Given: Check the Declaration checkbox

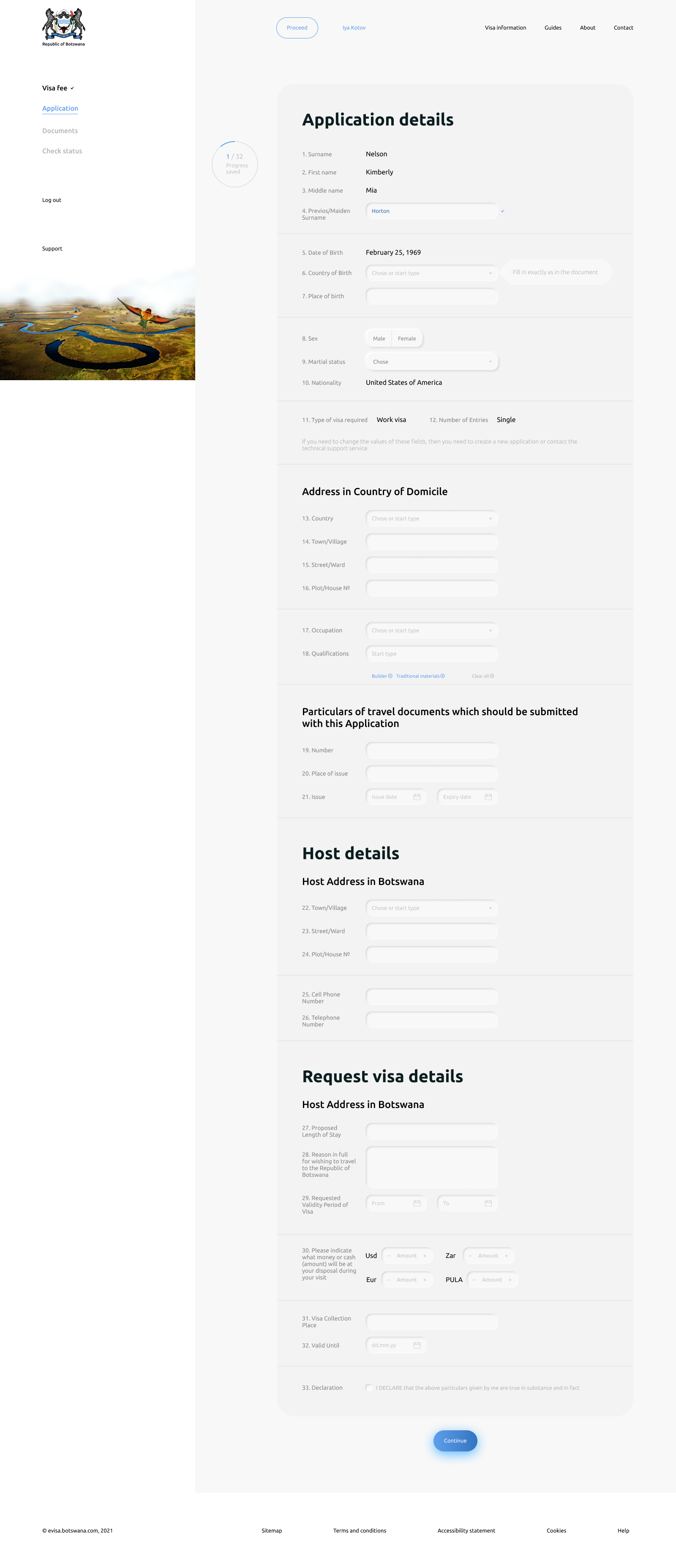Looking at the screenshot, I should point(369,1388).
